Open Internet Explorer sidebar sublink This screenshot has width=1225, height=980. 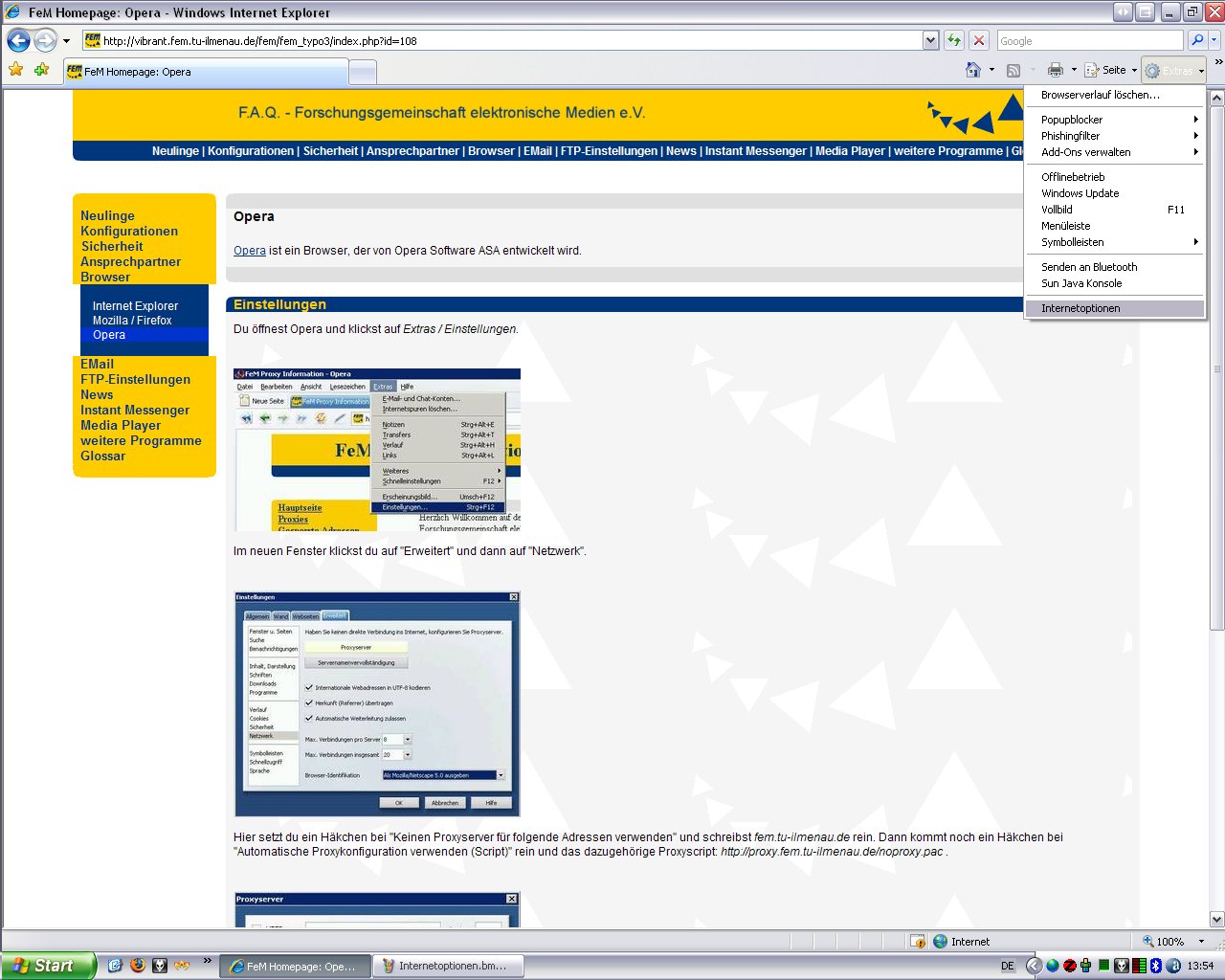click(135, 306)
